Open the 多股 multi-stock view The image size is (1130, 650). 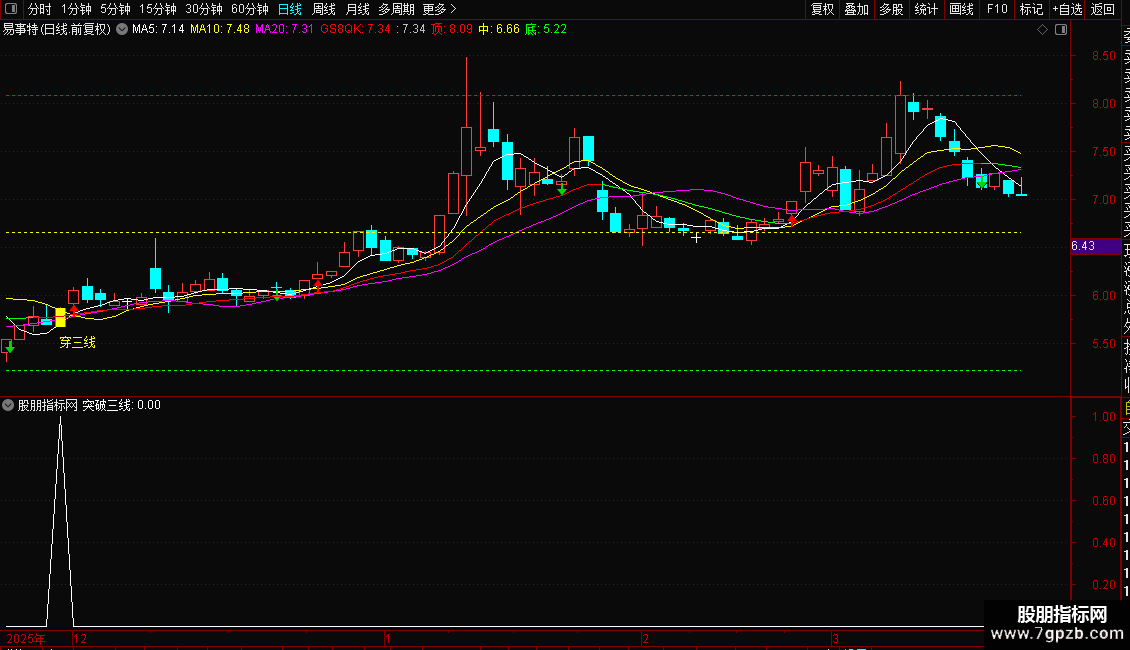[891, 9]
